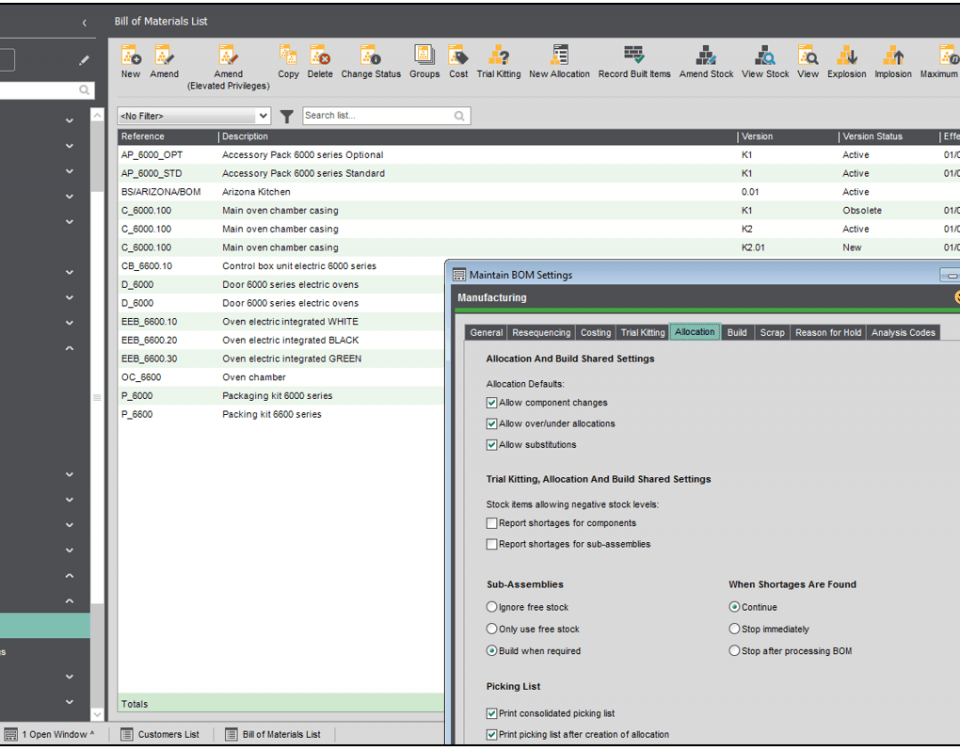Screen dimensions: 960x750
Task: Click the Cost toolbar icon
Action: click(458, 56)
